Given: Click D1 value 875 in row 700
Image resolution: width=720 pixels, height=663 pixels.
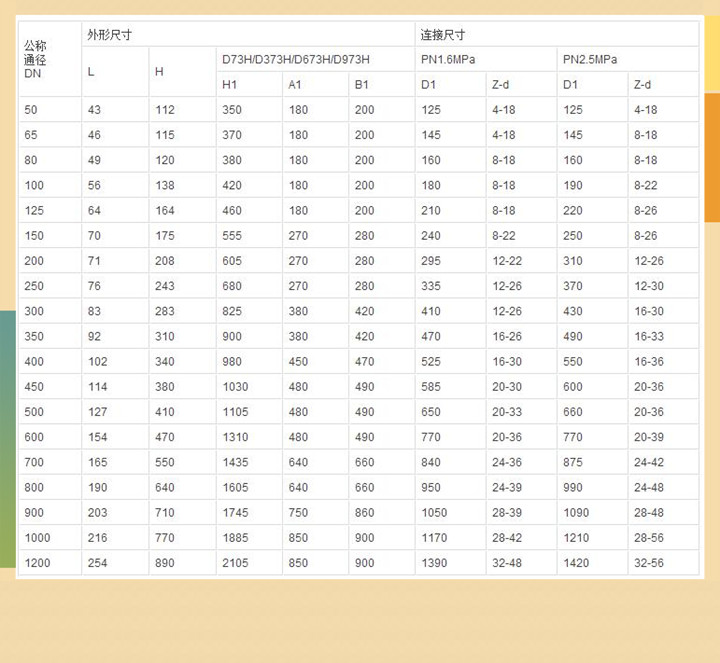Looking at the screenshot, I should 573,462.
